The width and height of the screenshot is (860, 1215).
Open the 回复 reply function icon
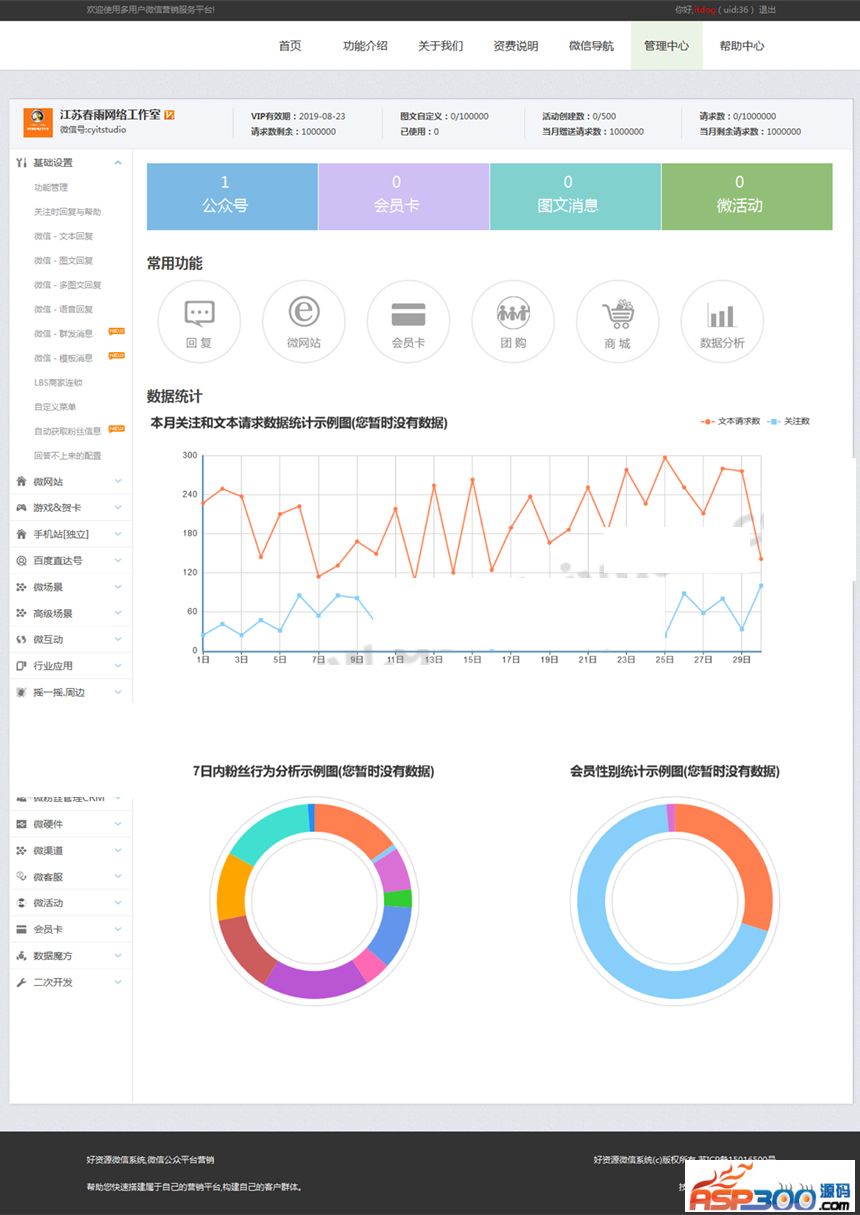pos(199,321)
